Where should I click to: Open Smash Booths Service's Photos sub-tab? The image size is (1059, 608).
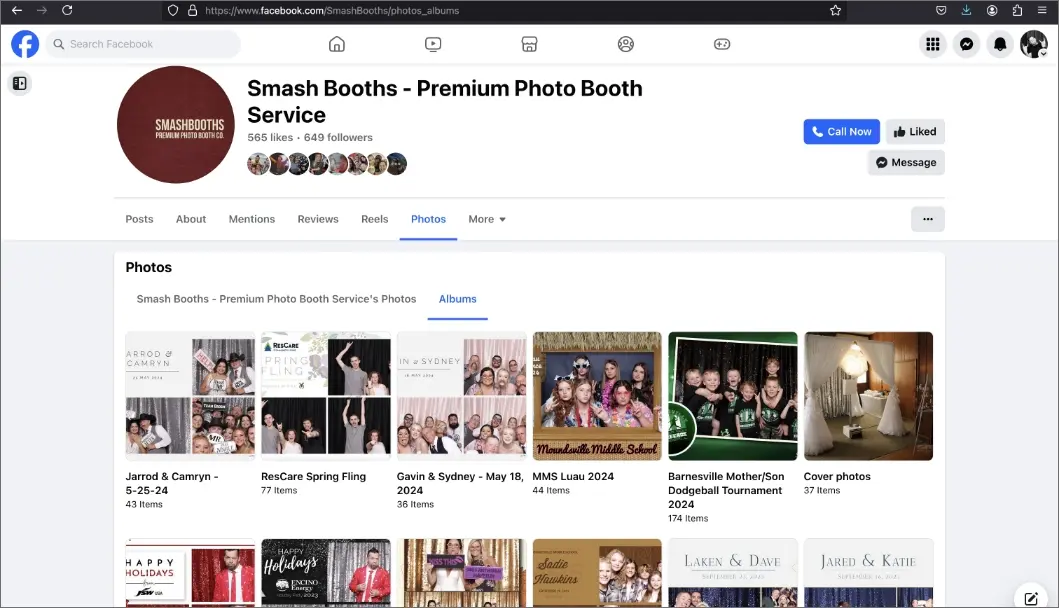(276, 299)
